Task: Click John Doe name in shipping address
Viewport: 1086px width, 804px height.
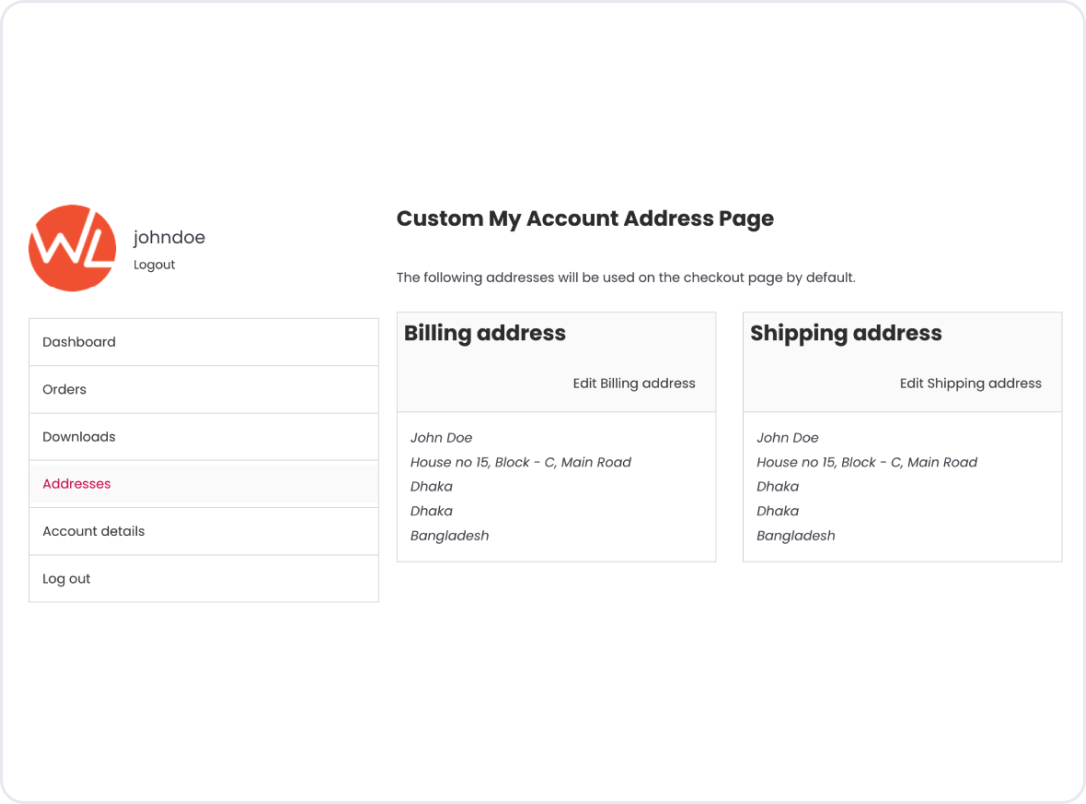Action: (787, 438)
